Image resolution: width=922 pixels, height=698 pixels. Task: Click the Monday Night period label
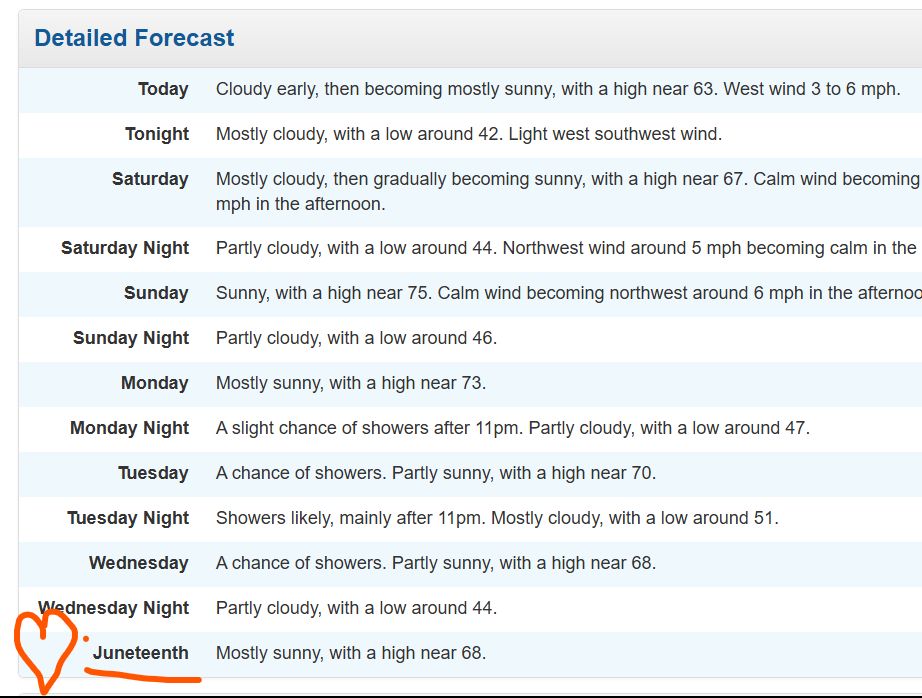129,428
